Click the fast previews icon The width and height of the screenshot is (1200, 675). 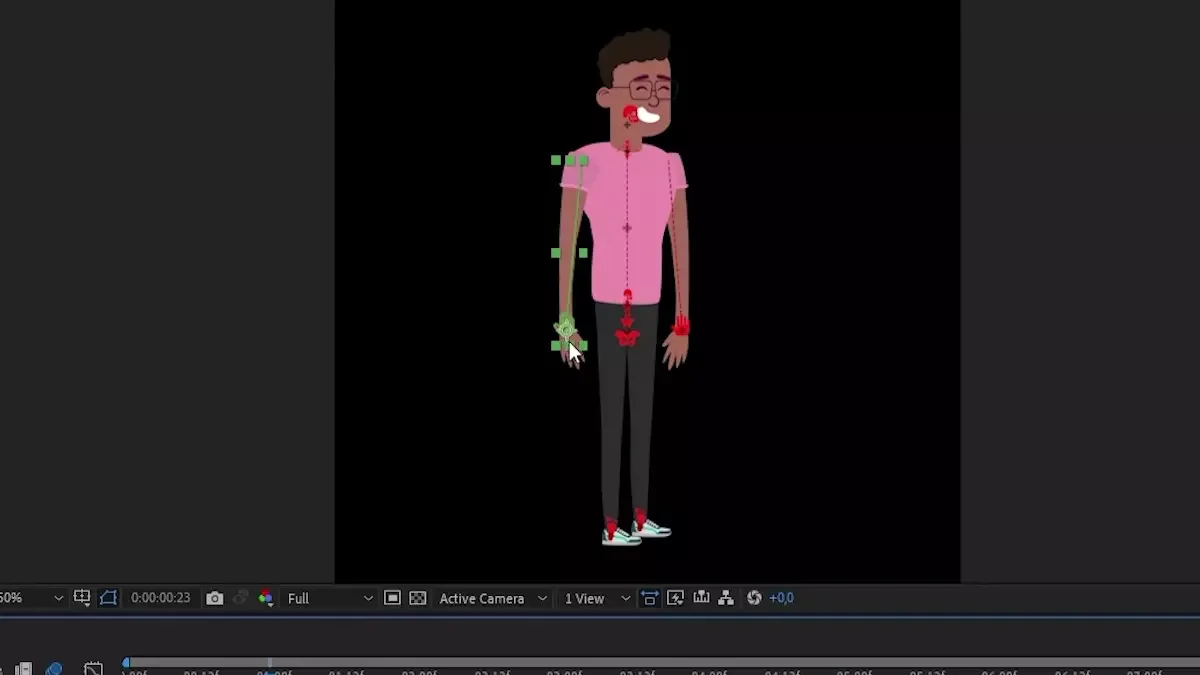675,598
